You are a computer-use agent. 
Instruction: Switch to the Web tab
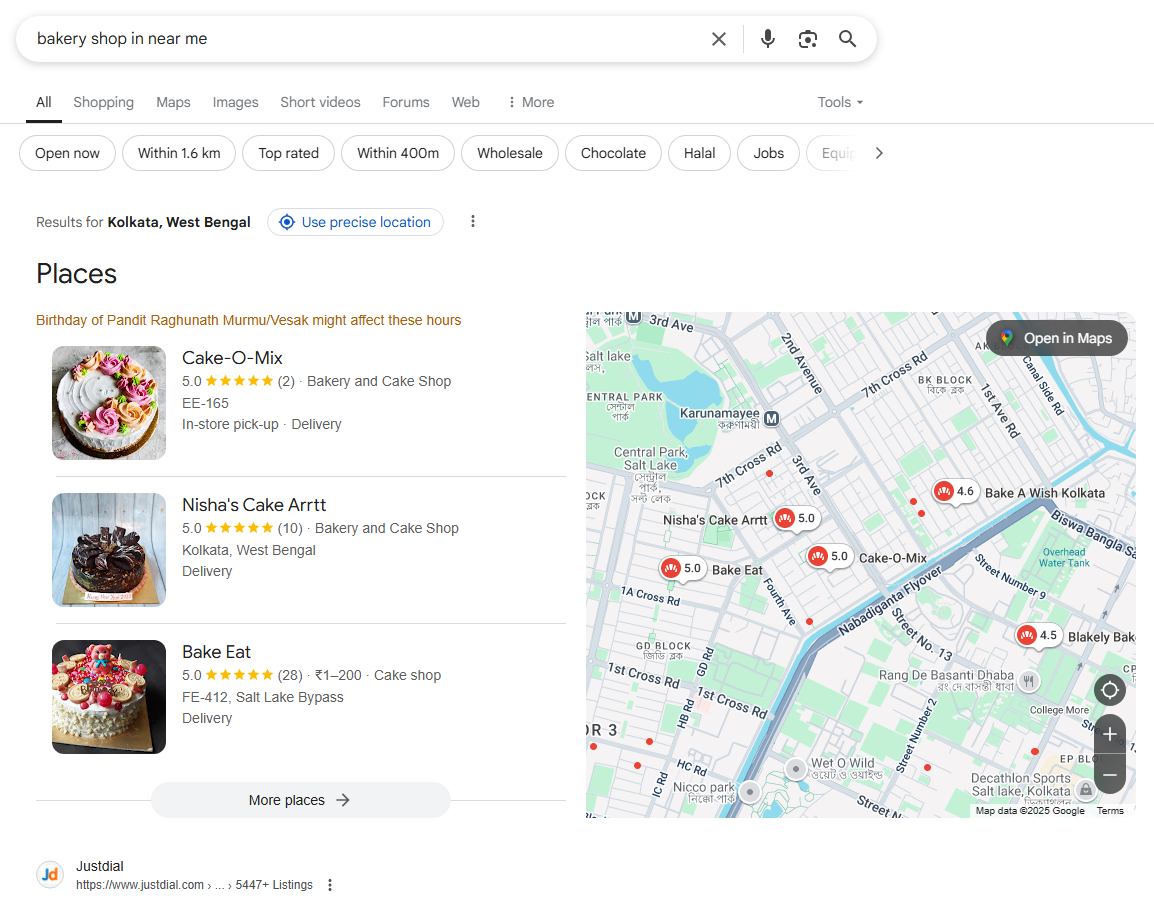466,102
